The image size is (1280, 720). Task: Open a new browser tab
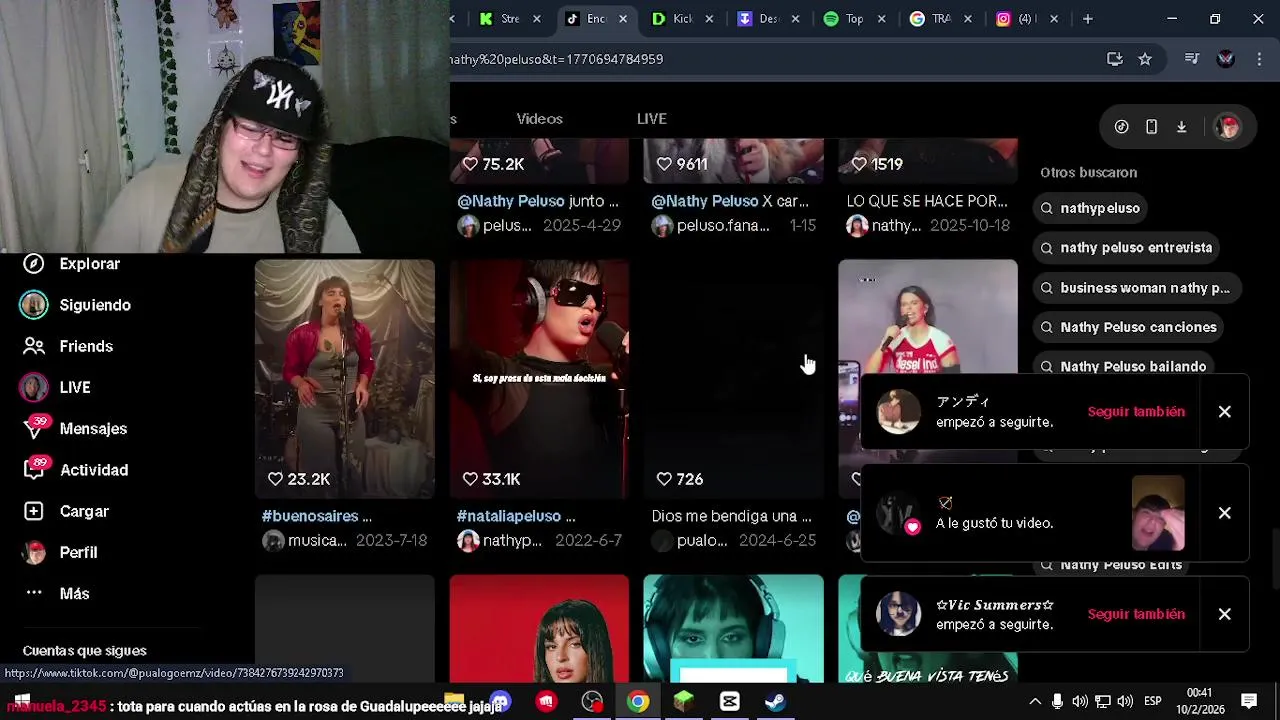tap(1087, 19)
